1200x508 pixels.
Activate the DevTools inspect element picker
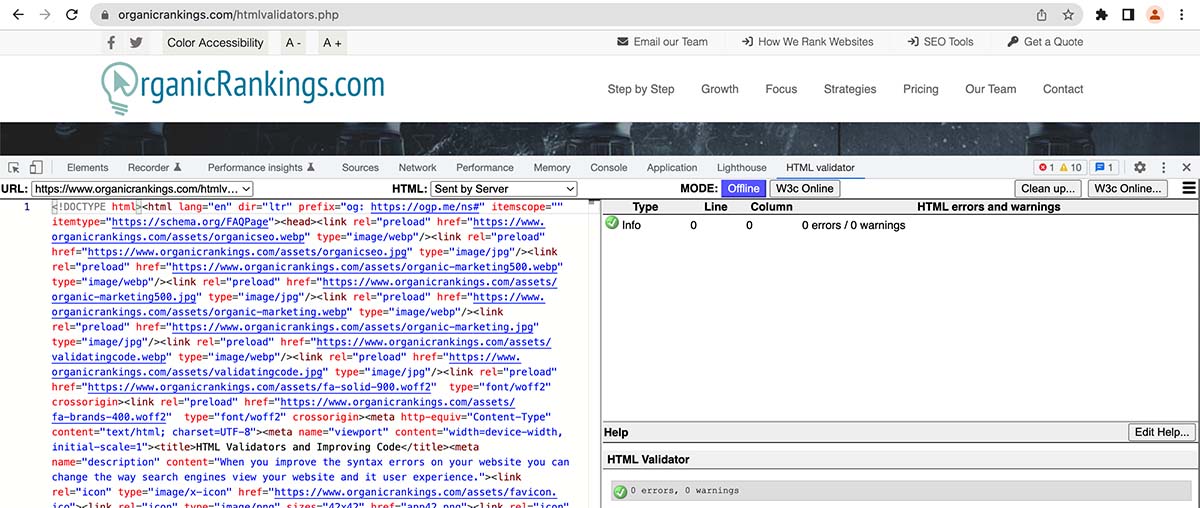pyautogui.click(x=14, y=168)
